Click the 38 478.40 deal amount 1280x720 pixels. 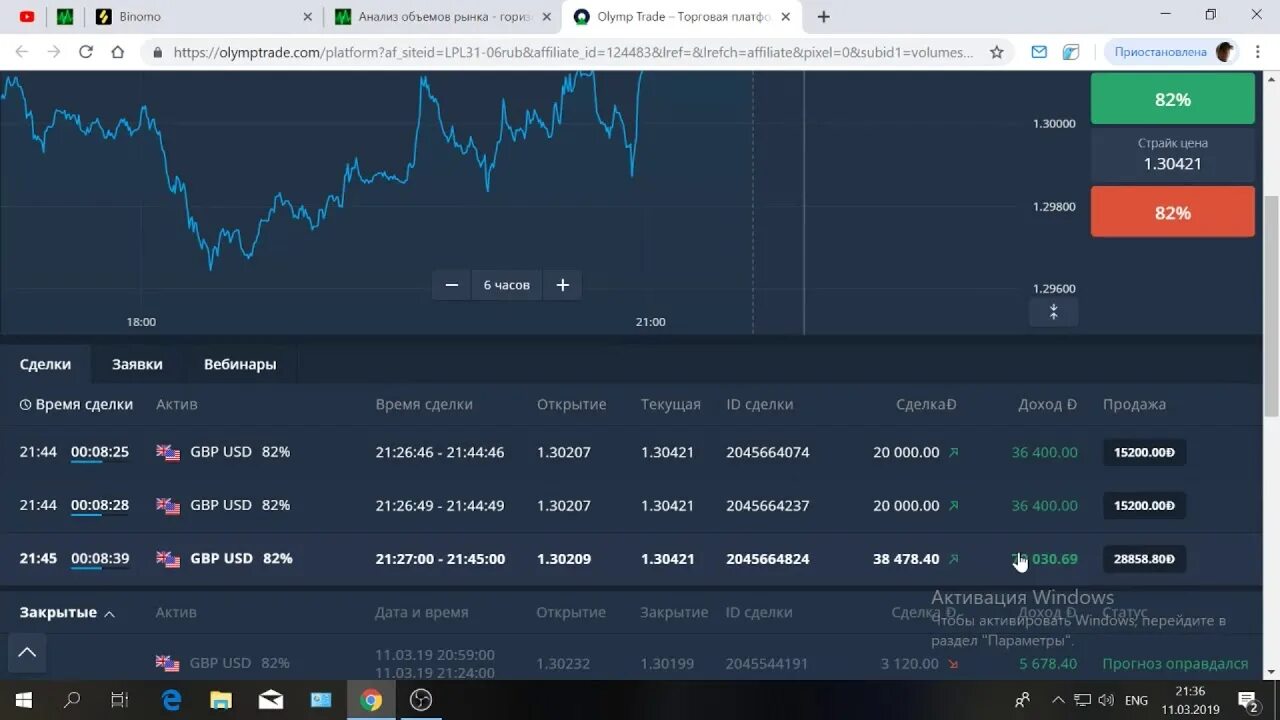(x=906, y=558)
